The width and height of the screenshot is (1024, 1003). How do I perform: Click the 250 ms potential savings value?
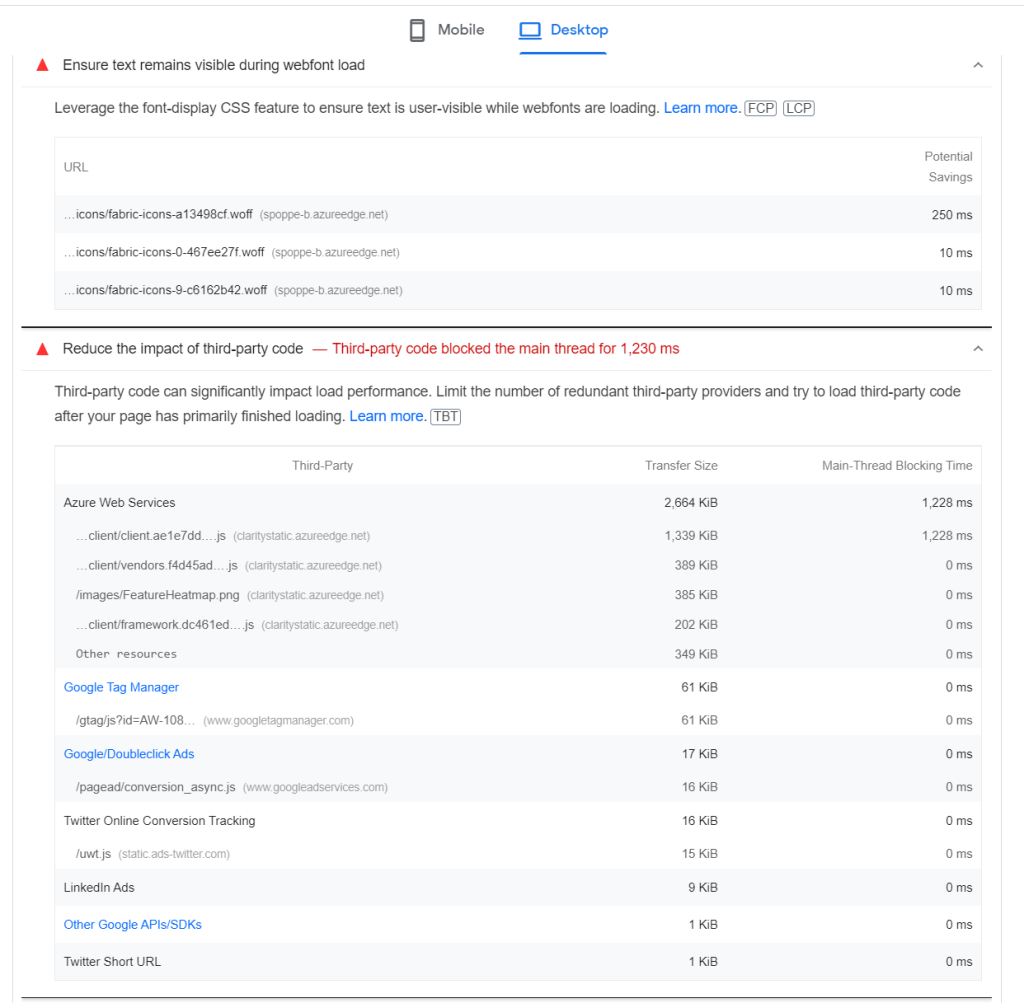coord(952,215)
